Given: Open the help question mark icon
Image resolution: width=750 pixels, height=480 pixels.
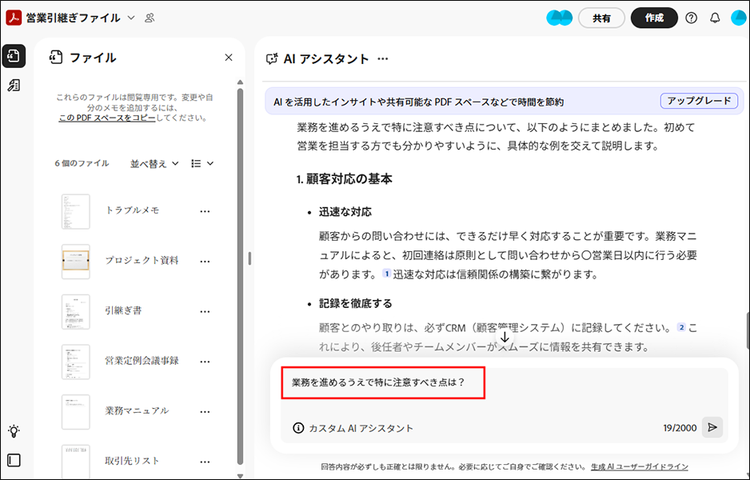Looking at the screenshot, I should pyautogui.click(x=691, y=18).
